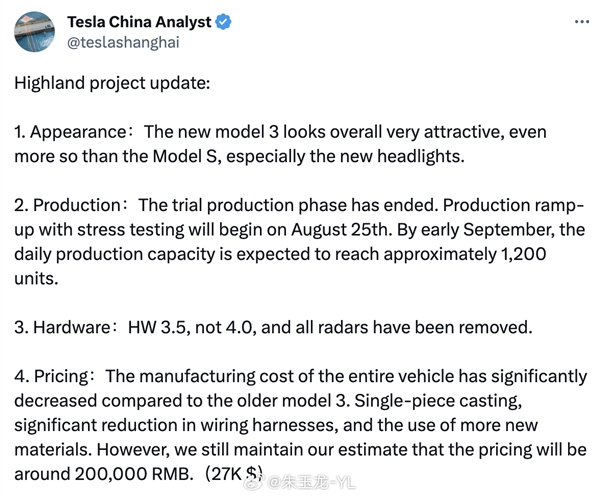
Task: Click the "1. Appearance" label
Action: point(68,132)
